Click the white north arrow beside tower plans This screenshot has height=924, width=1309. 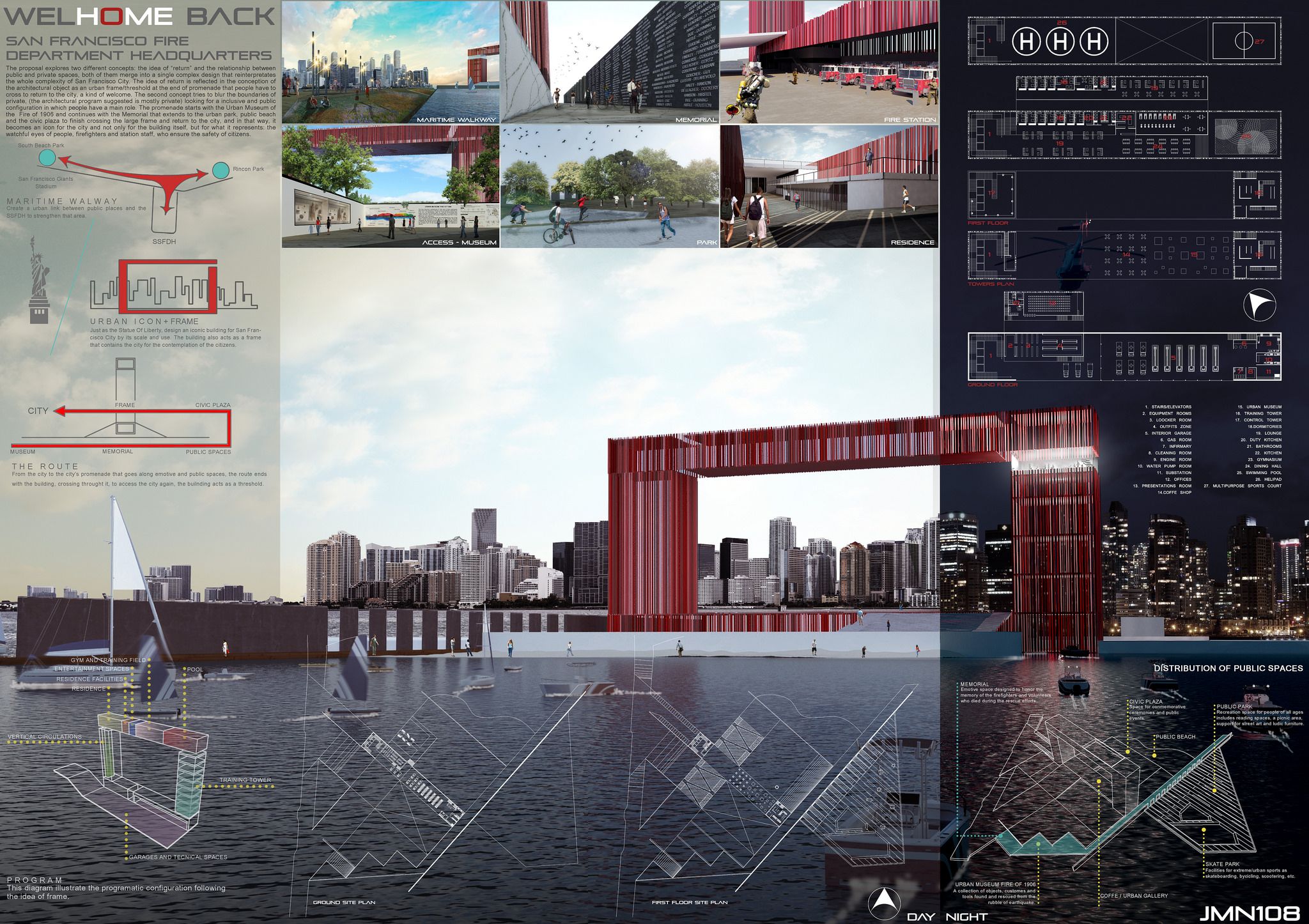[1259, 305]
